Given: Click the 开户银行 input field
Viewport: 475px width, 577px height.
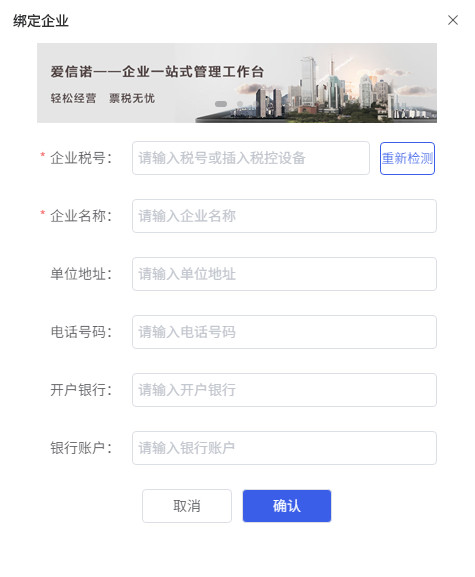Looking at the screenshot, I should click(284, 390).
